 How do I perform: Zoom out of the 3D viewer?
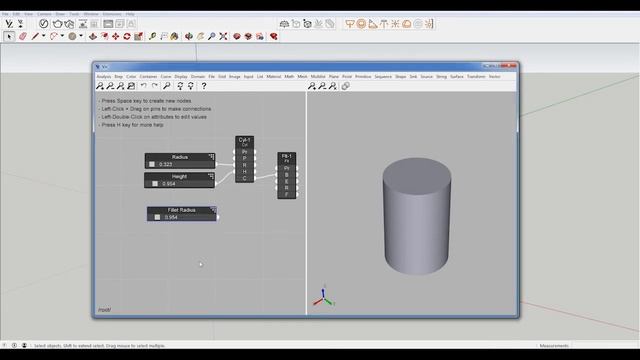click(322, 86)
